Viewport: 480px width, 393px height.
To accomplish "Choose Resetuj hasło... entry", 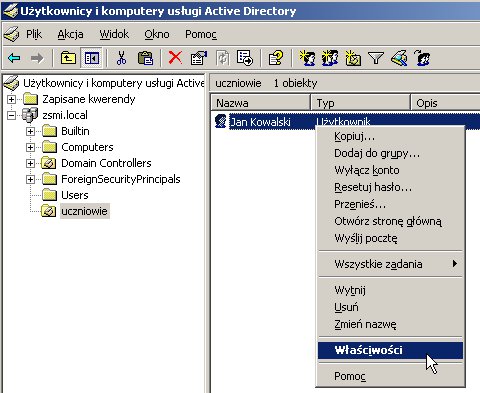I will 390,187.
